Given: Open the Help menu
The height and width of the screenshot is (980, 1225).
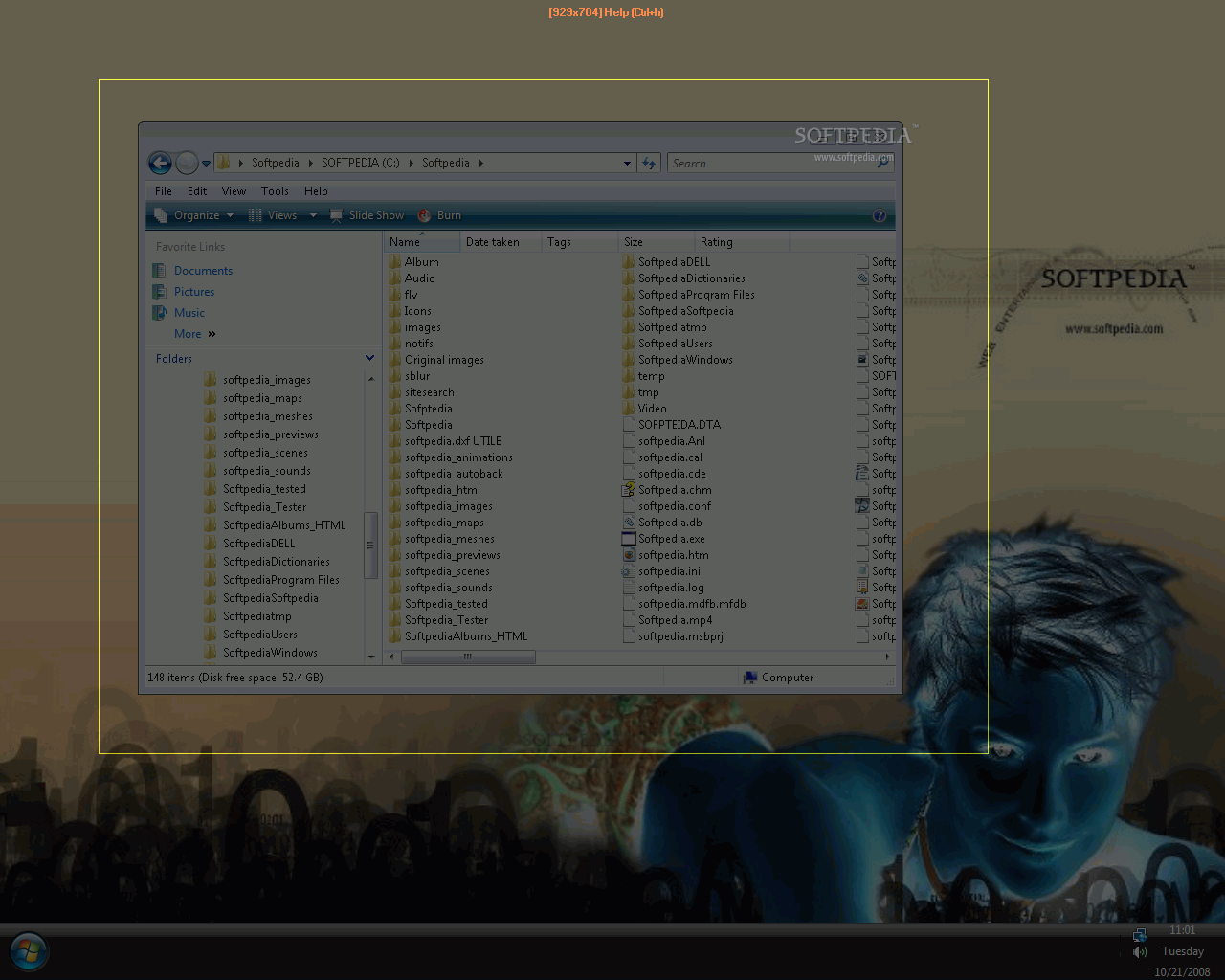Looking at the screenshot, I should [316, 191].
